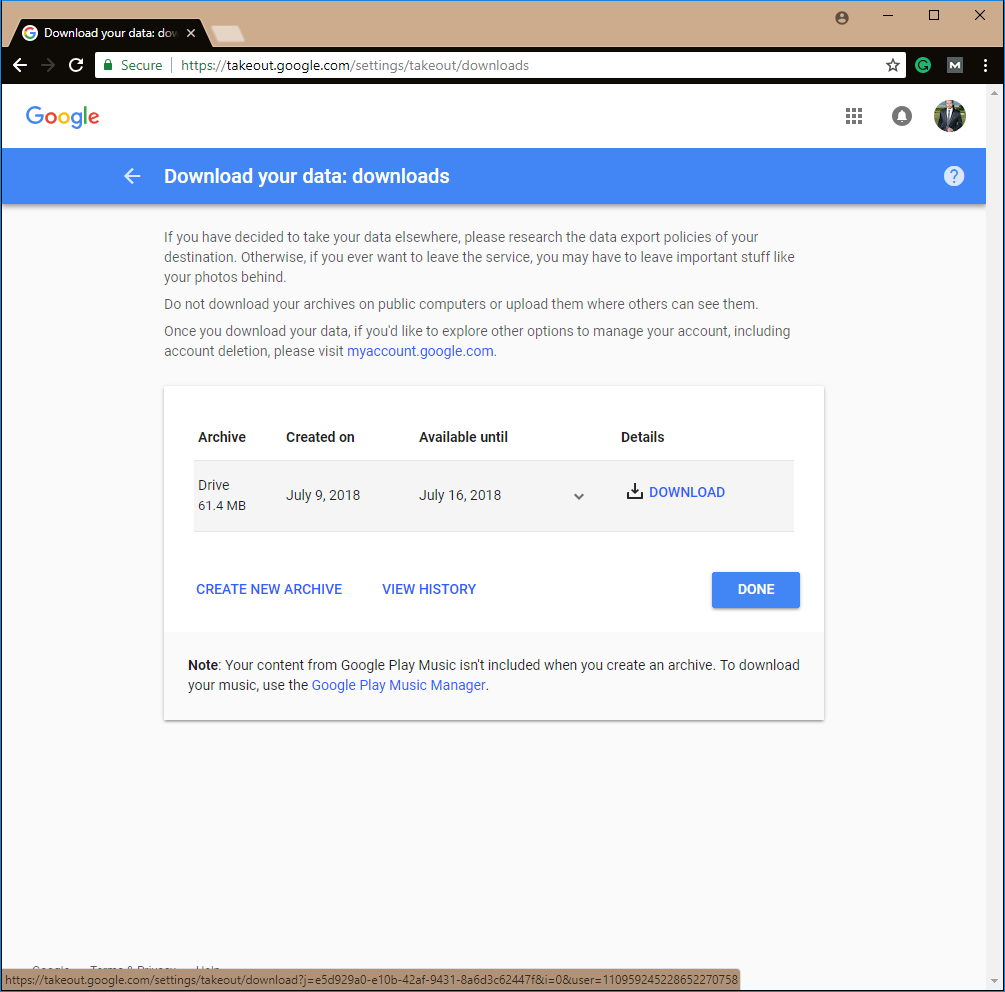The height and width of the screenshot is (992, 1005).
Task: Close the Chrome window
Action: tap(979, 15)
